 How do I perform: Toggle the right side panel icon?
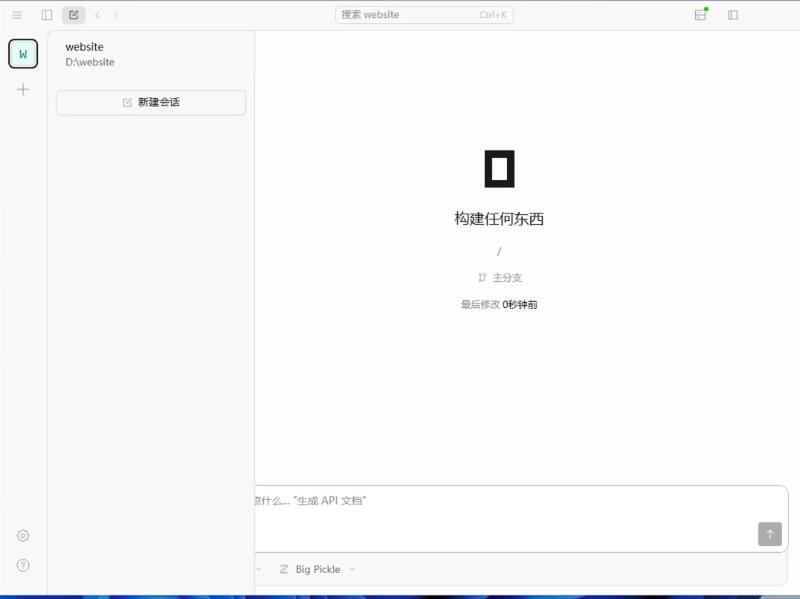point(733,15)
